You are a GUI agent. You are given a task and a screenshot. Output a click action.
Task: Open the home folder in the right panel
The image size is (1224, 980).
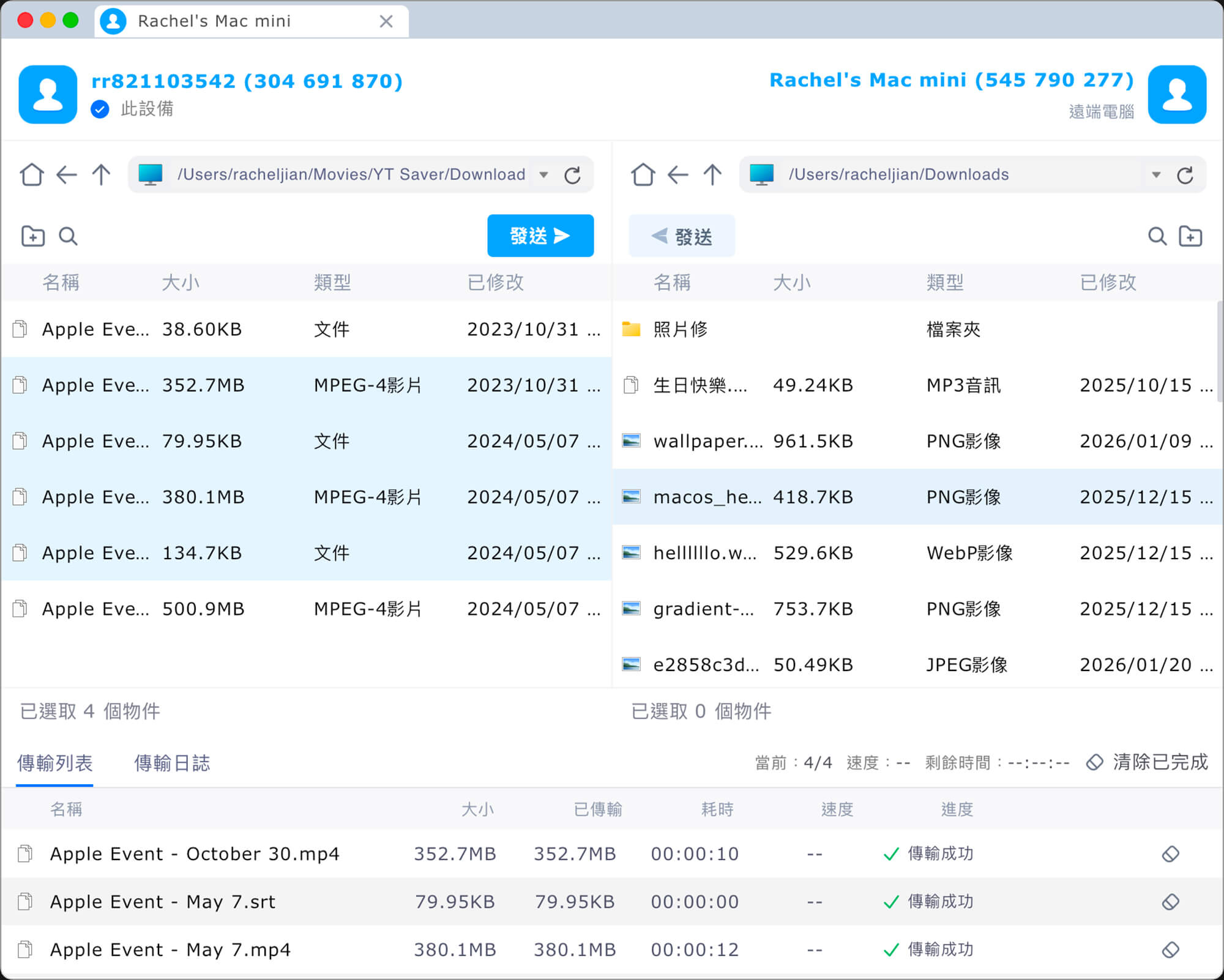[x=643, y=174]
